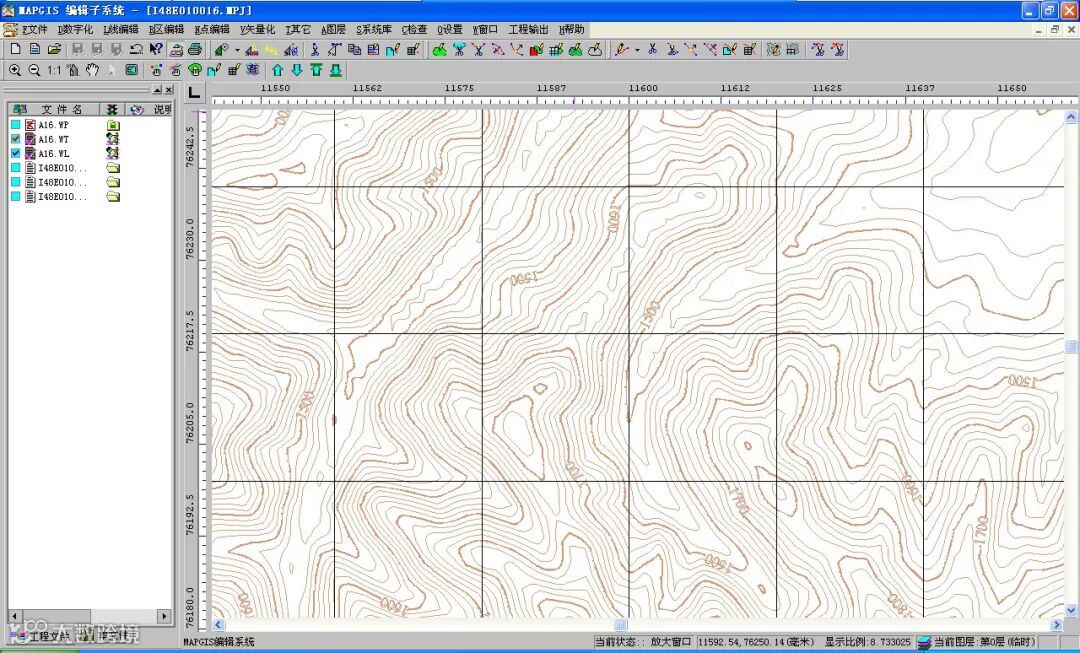
Task: Open dropdown arrow beside point input tool
Action: pyautogui.click(x=237, y=50)
